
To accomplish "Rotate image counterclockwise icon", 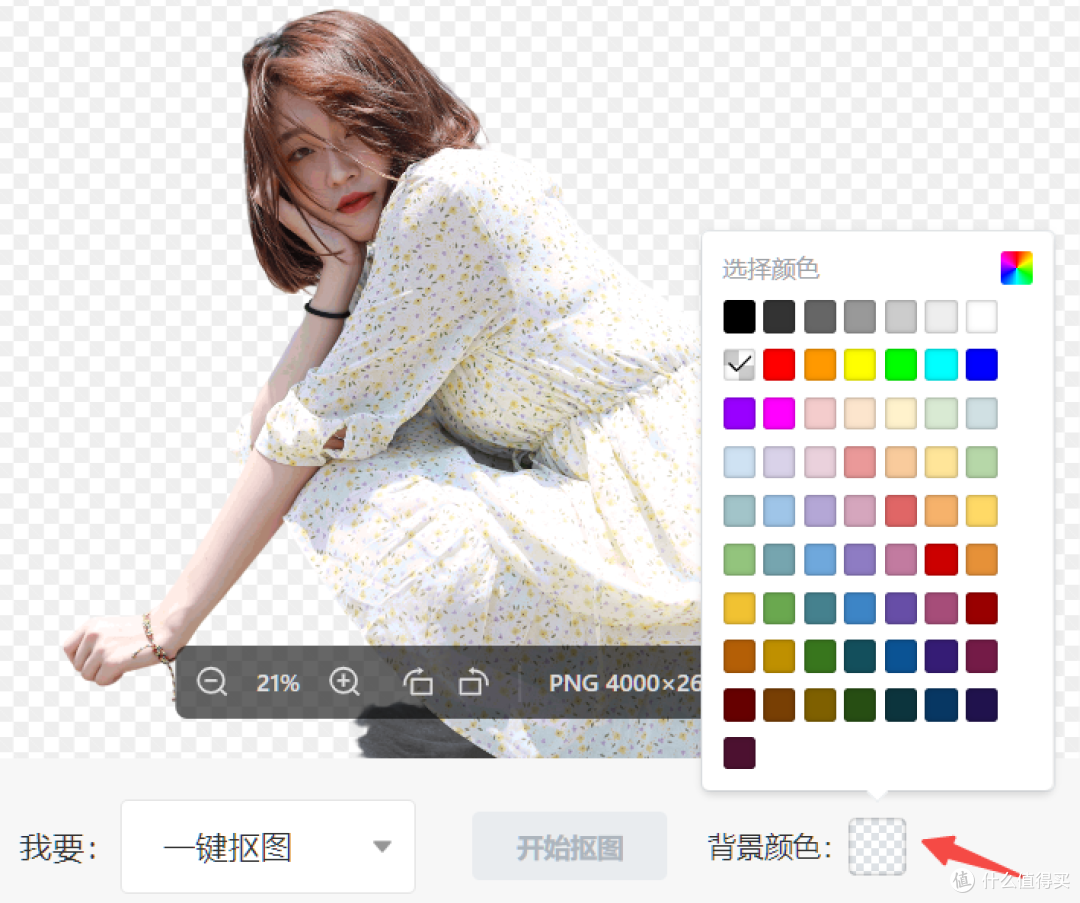I will pyautogui.click(x=417, y=682).
